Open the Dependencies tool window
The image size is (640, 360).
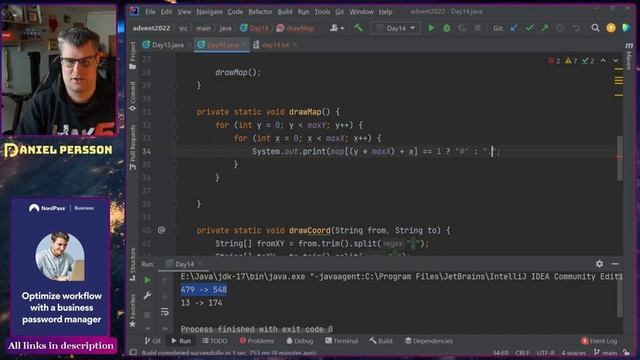pos(429,341)
